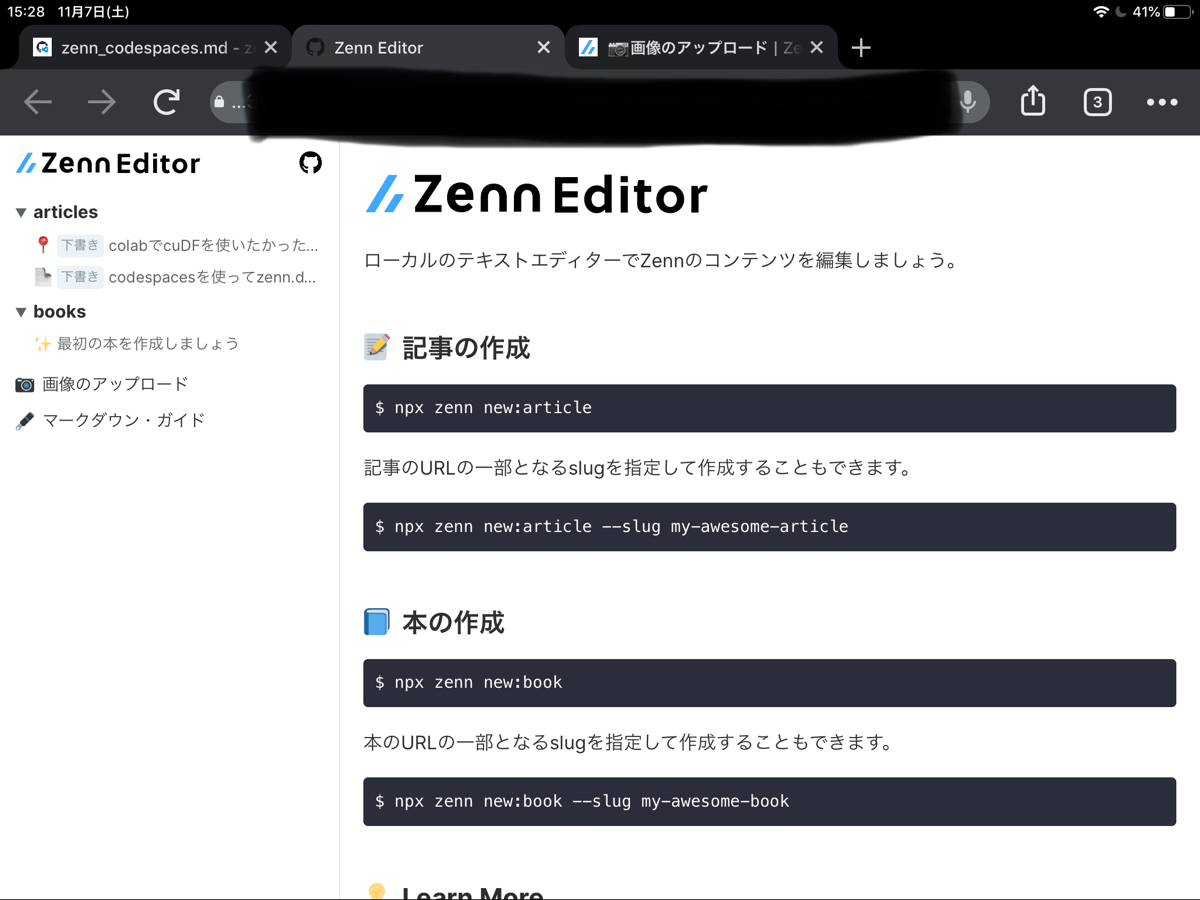
Task: Go back with the browser back arrow
Action: (38, 102)
